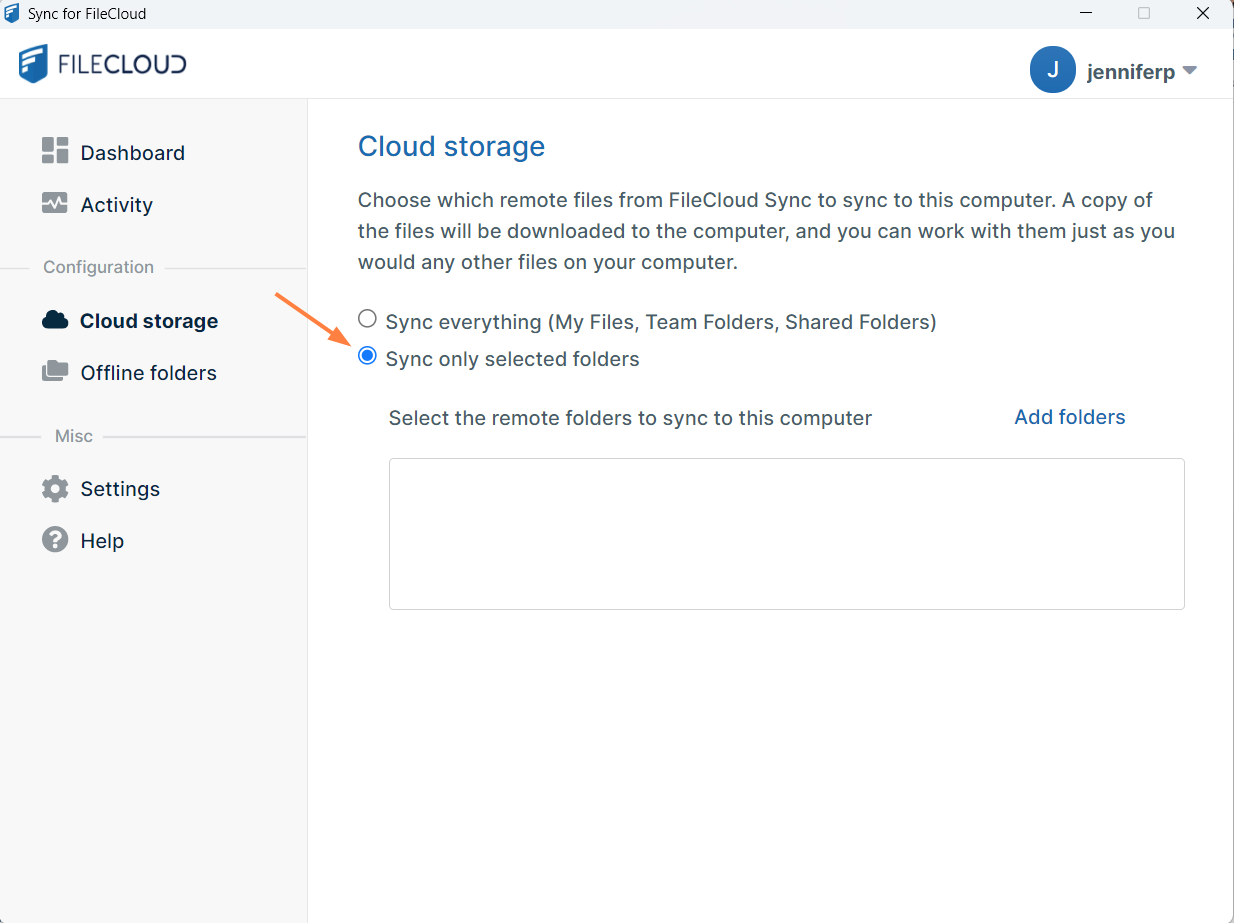Click the jenniferp username label
Image resolution: width=1234 pixels, height=923 pixels.
1130,72
